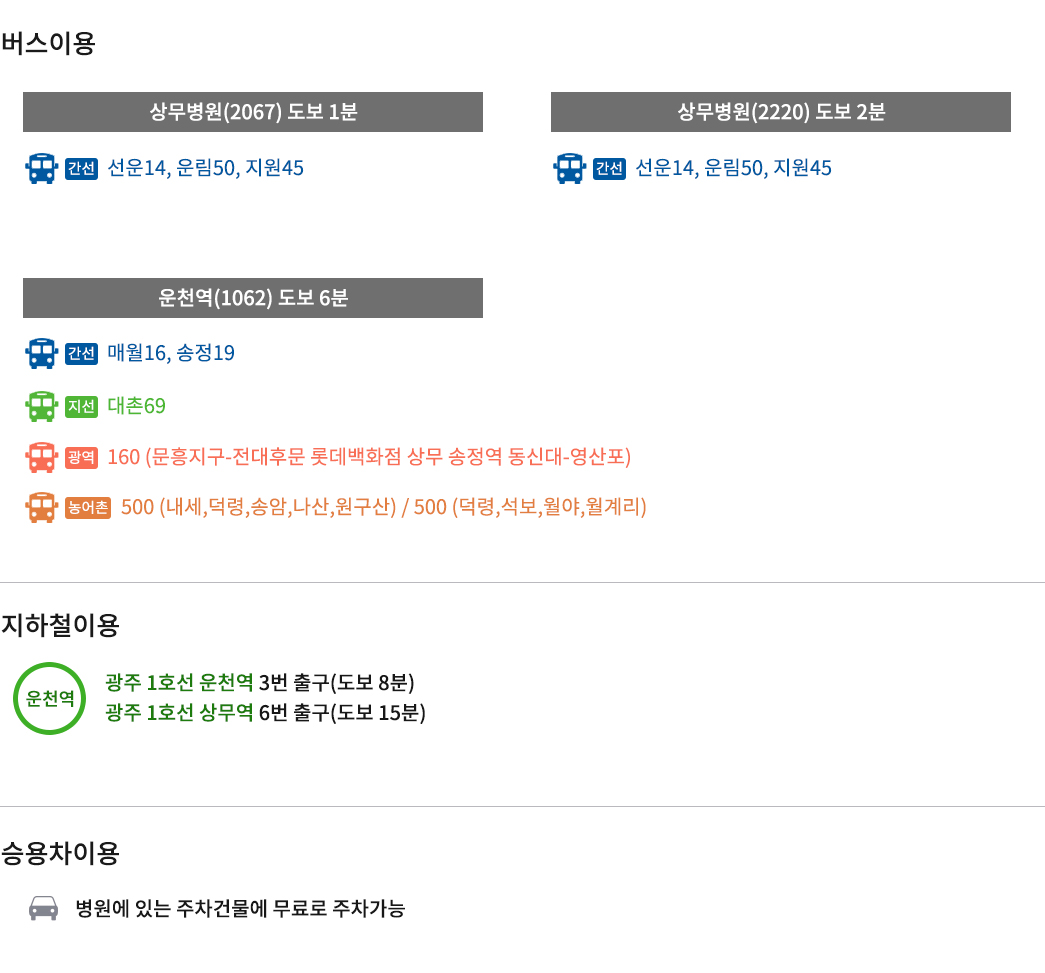
Task: Click the 대촌69 branch route text
Action: click(136, 406)
